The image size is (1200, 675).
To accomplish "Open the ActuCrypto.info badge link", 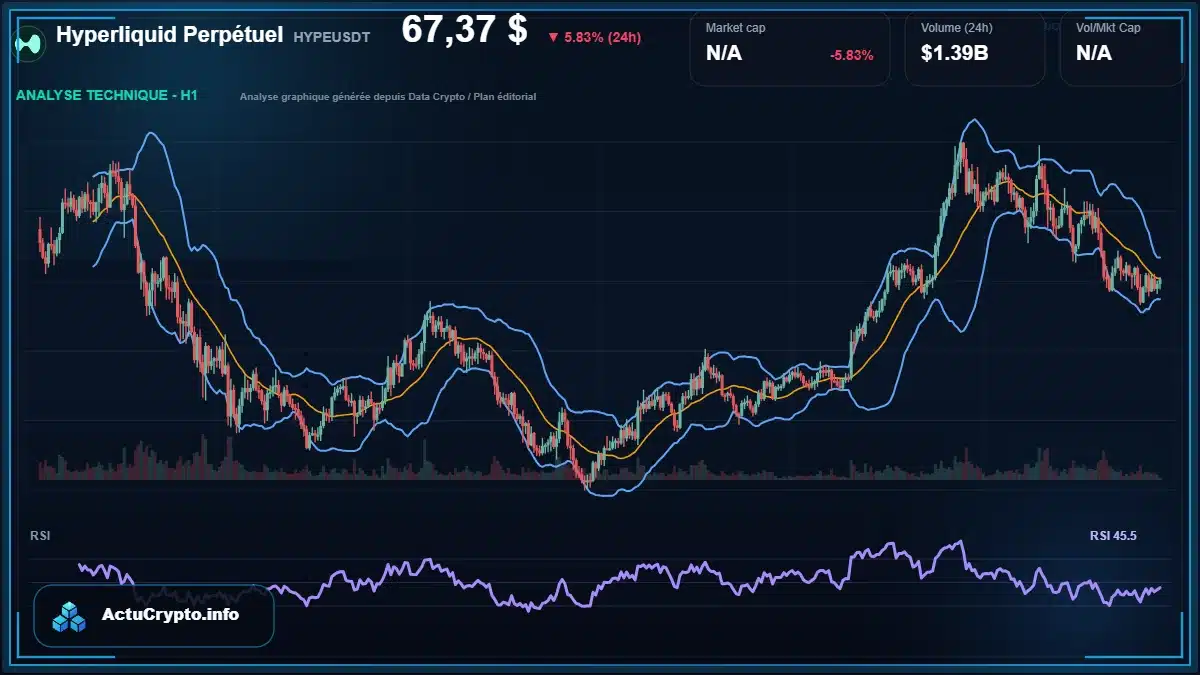I will pos(154,615).
